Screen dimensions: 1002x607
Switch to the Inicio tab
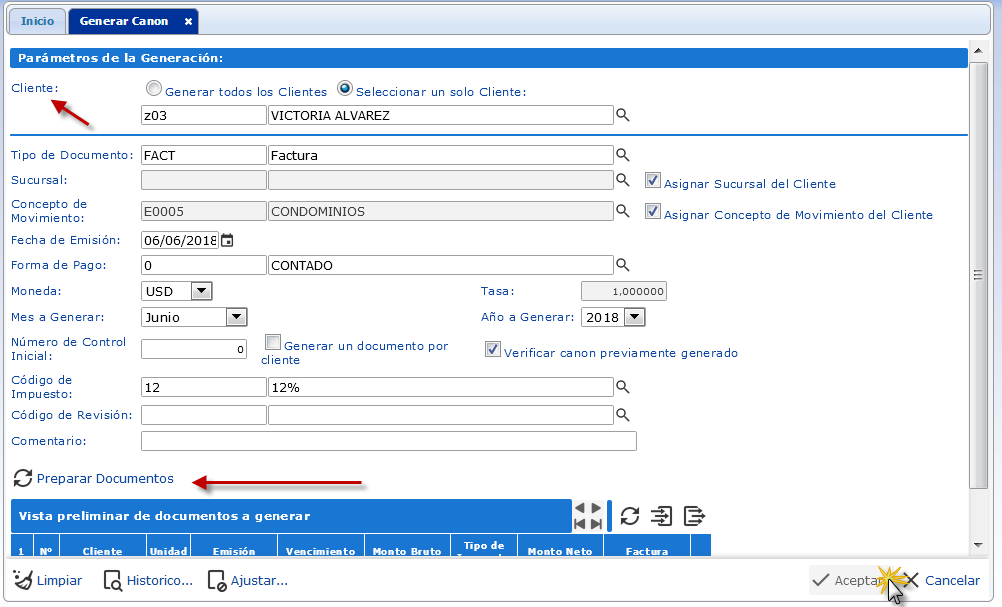click(37, 21)
